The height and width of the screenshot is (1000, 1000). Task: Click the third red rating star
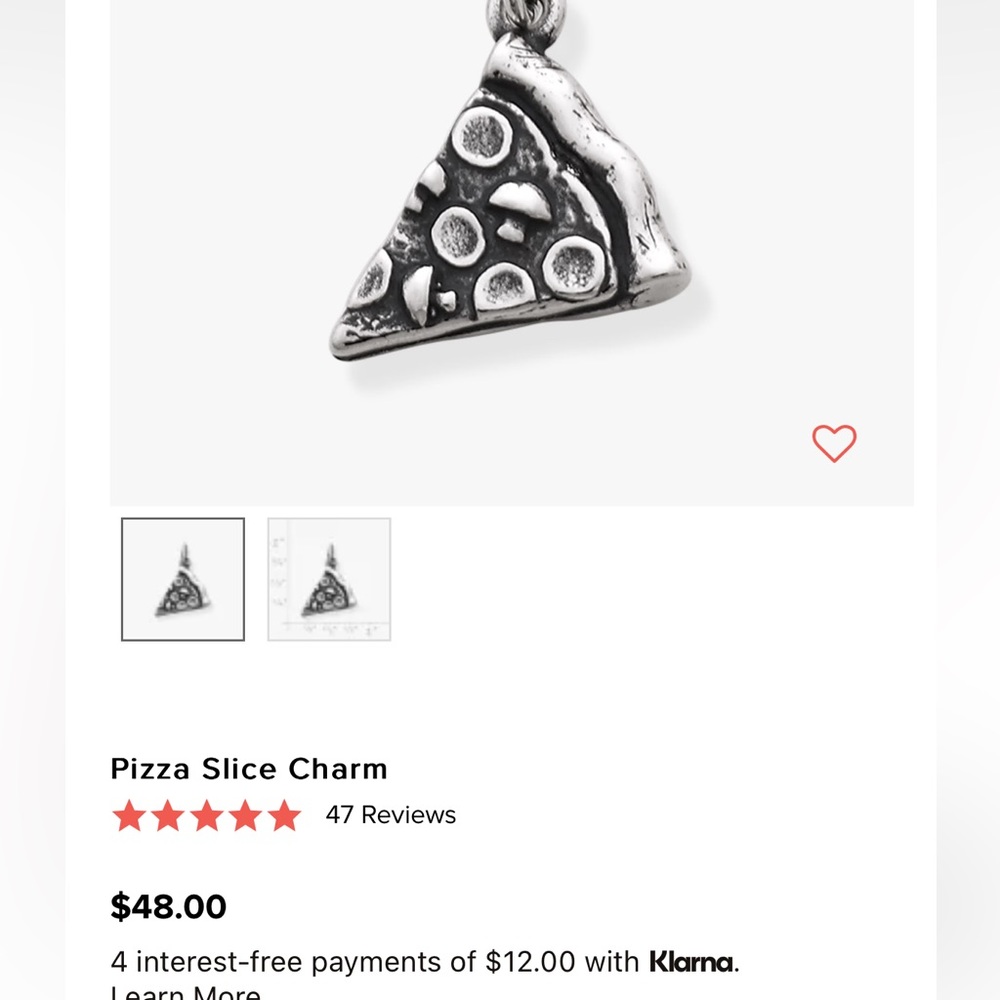click(207, 815)
